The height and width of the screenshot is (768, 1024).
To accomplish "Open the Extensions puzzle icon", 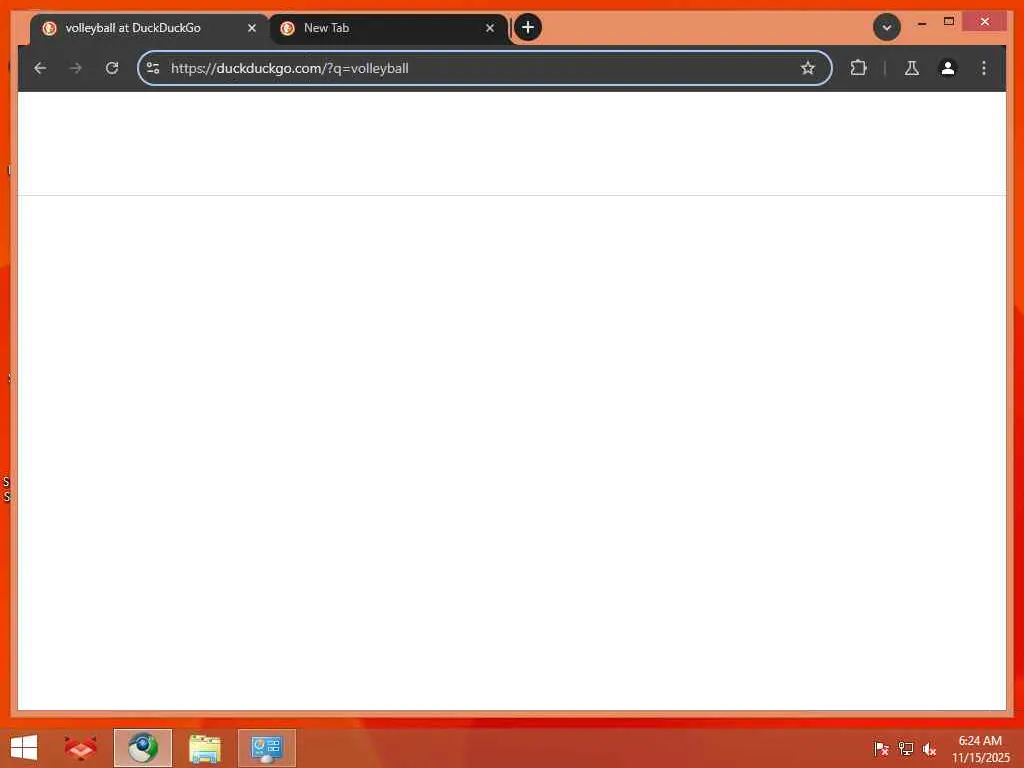I will tap(859, 68).
